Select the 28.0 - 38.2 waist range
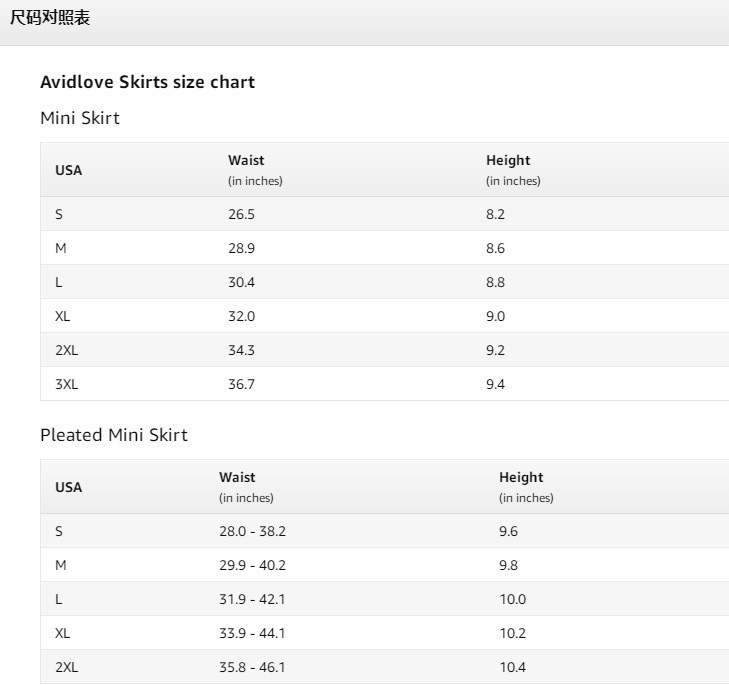This screenshot has width=729, height=685. [x=252, y=531]
